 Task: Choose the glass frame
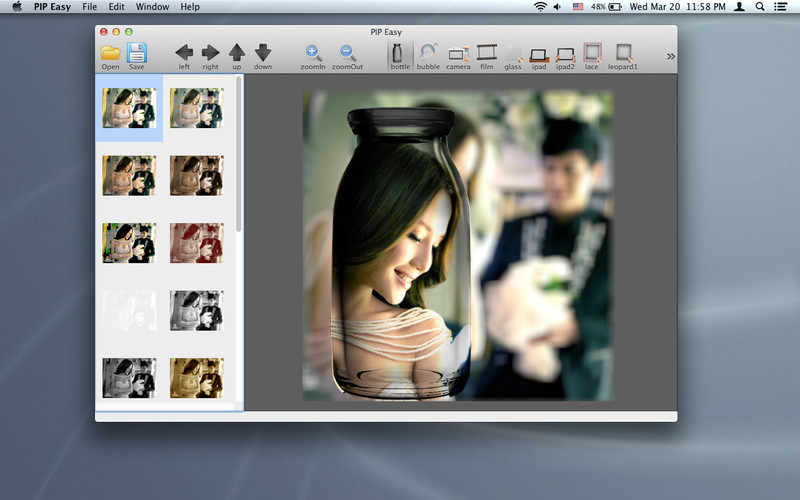pyautogui.click(x=513, y=56)
